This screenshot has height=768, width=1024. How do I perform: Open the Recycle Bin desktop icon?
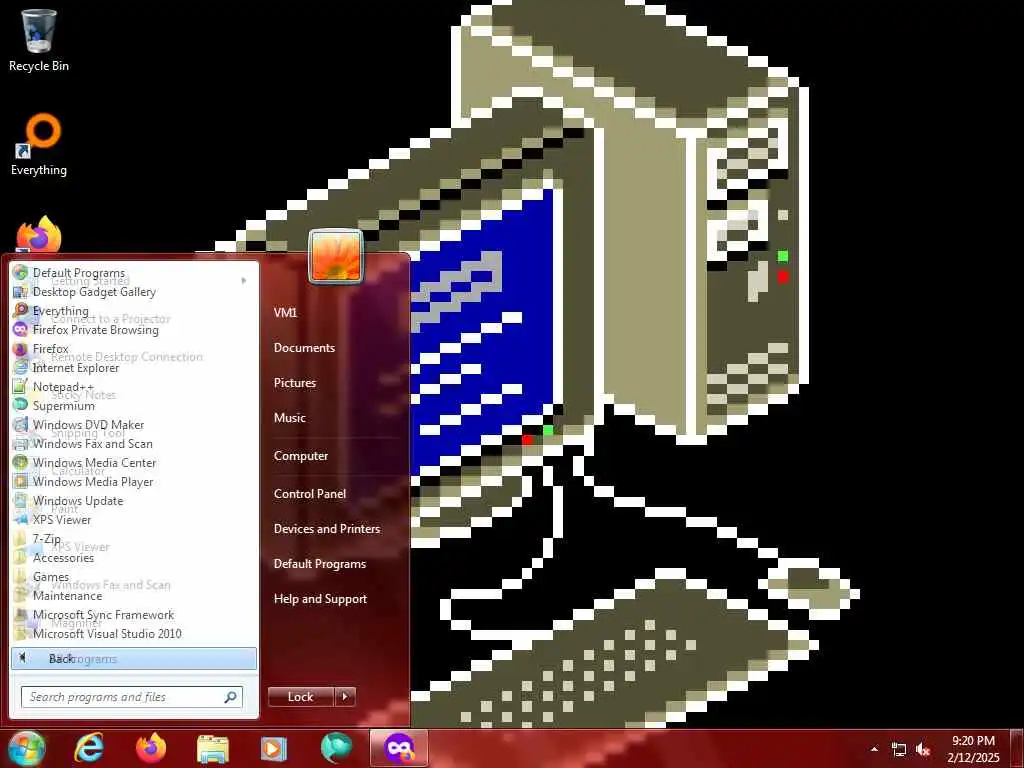tap(39, 40)
